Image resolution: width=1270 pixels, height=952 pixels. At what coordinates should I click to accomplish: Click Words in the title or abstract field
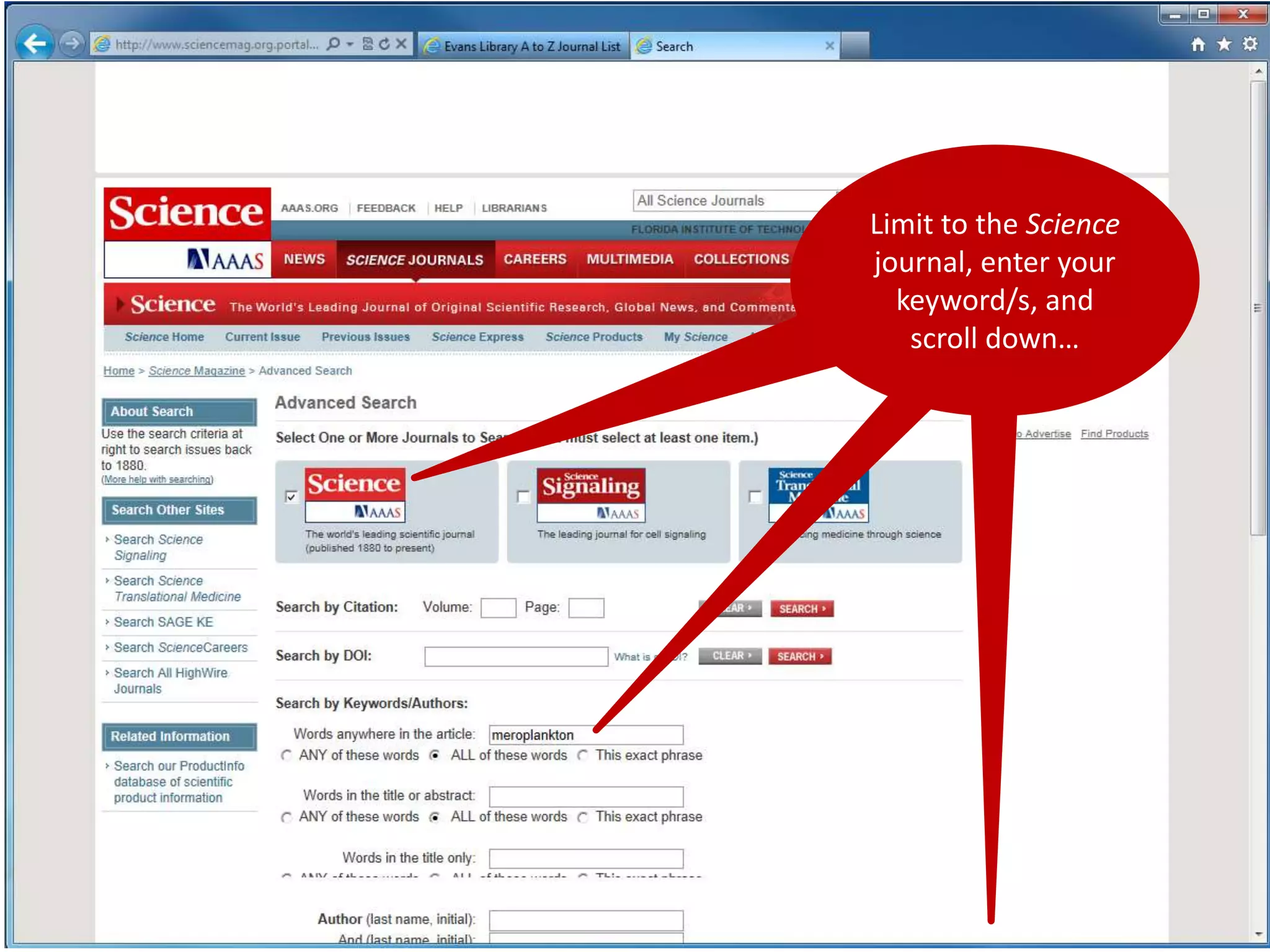[x=586, y=796]
